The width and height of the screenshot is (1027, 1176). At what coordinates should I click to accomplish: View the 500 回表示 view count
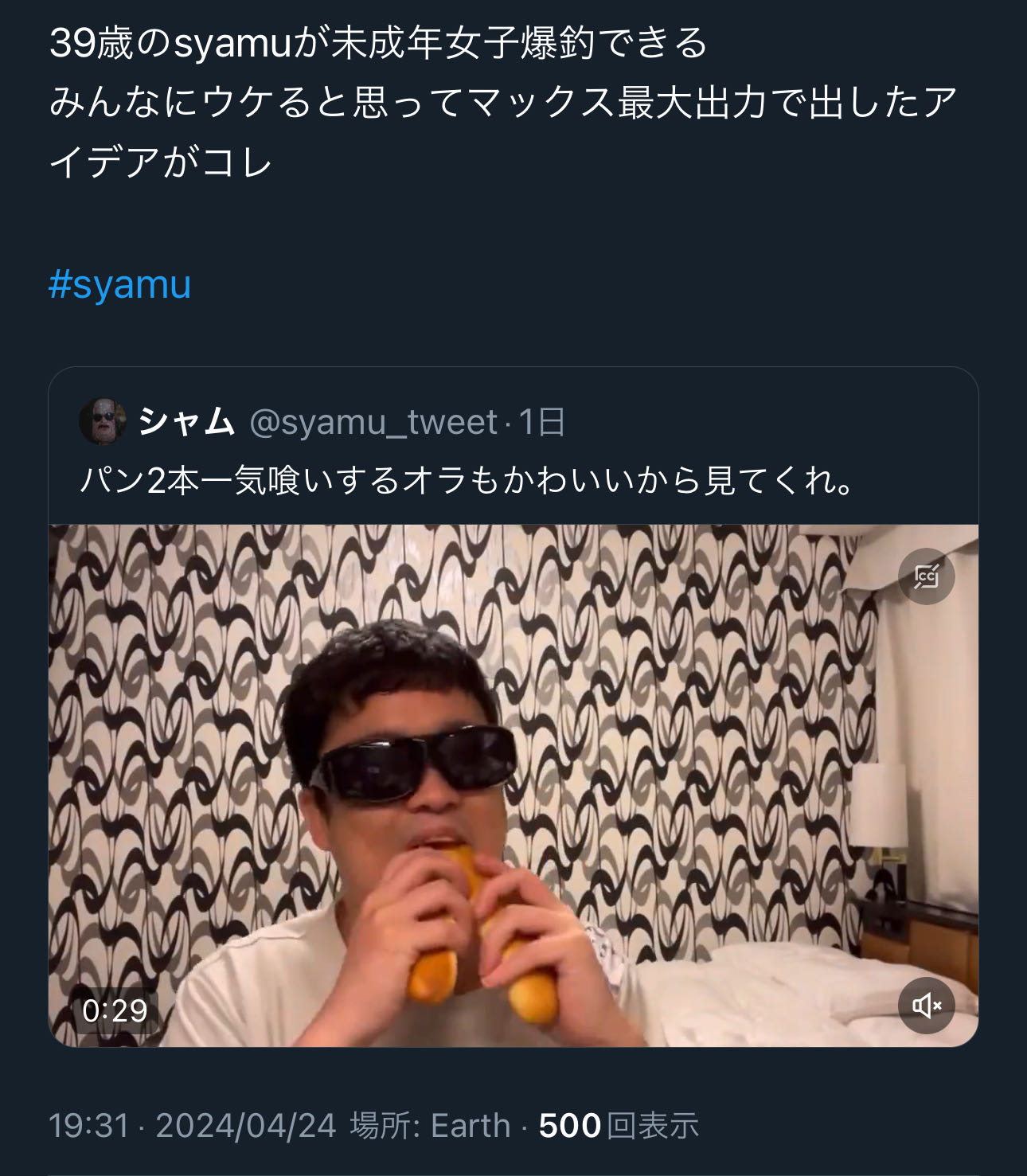(619, 1126)
